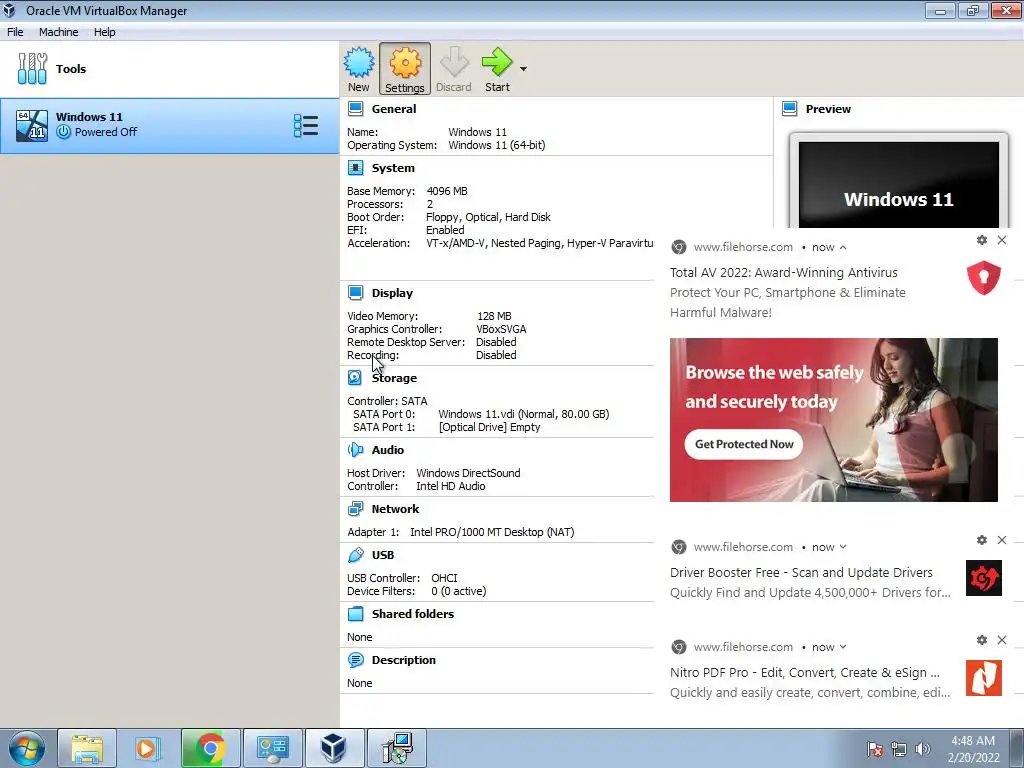Open the Start button dropdown arrow
The width and height of the screenshot is (1024, 768).
click(523, 69)
